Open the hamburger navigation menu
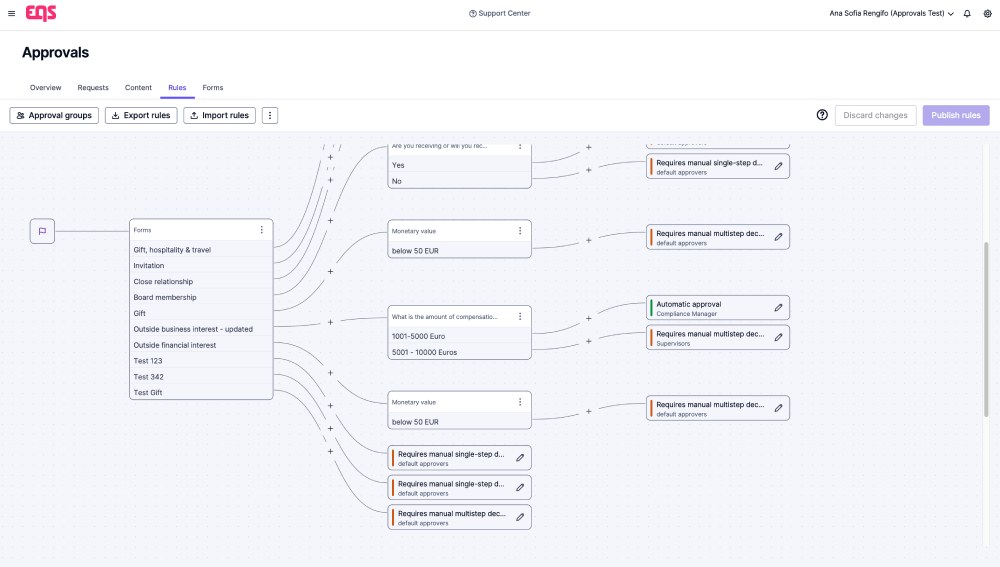 pos(11,14)
